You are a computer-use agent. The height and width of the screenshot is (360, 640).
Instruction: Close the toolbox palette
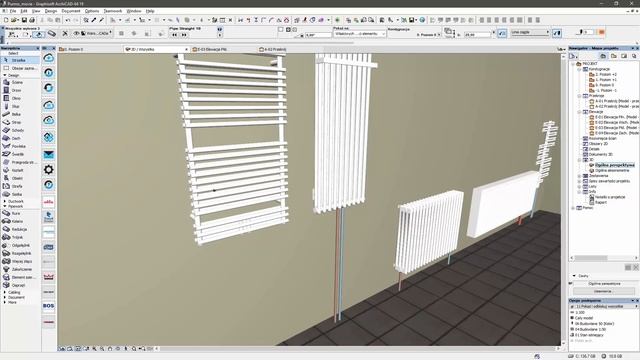pyautogui.click(x=38, y=48)
